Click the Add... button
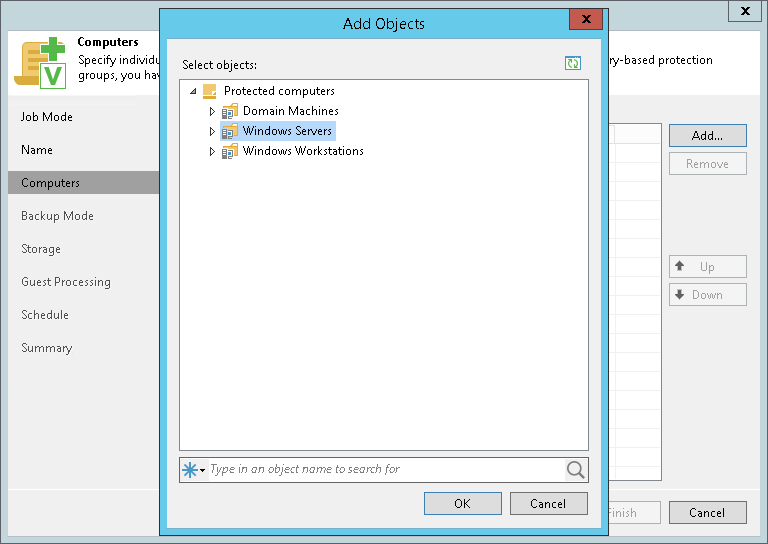The image size is (768, 544). 708,136
